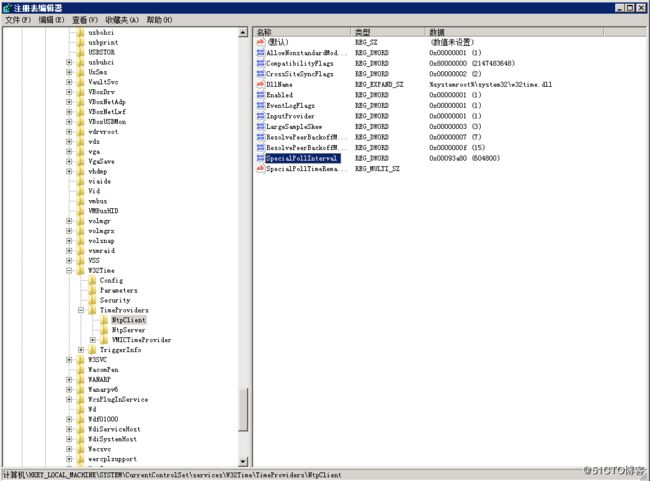The width and height of the screenshot is (650, 481).
Task: Expand the VMICTimeProvider tree node
Action: [92, 340]
